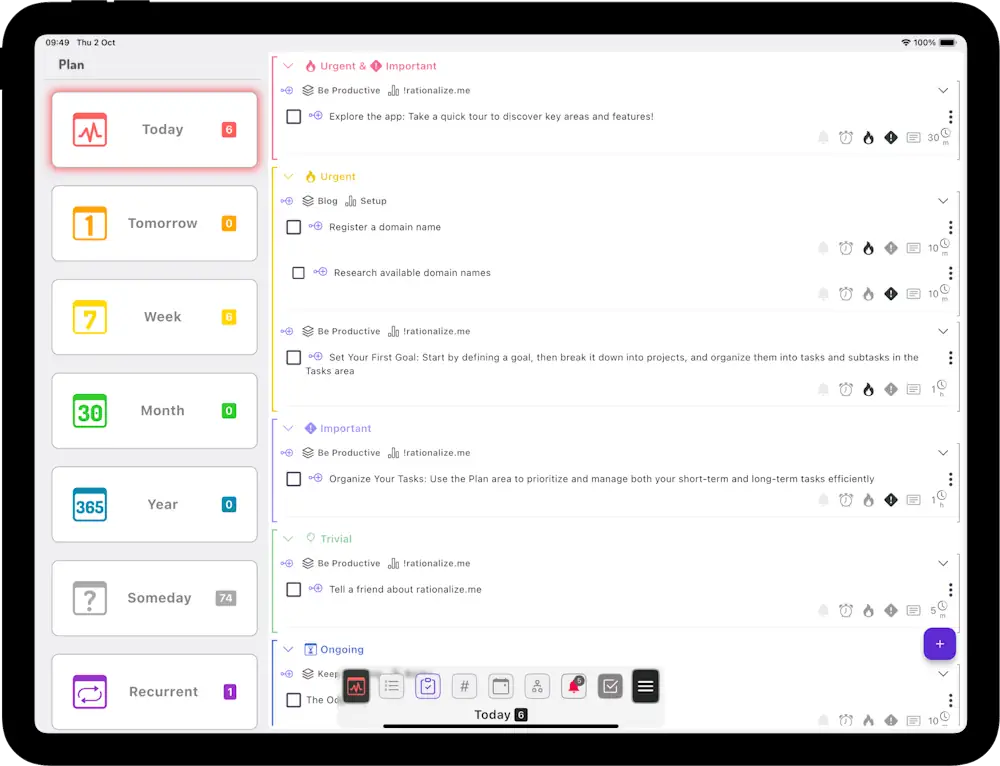Viewport: 1000px width, 766px height.
Task: Tick the 'Tell a friend about rationalize.me' checkbox
Action: coord(294,590)
